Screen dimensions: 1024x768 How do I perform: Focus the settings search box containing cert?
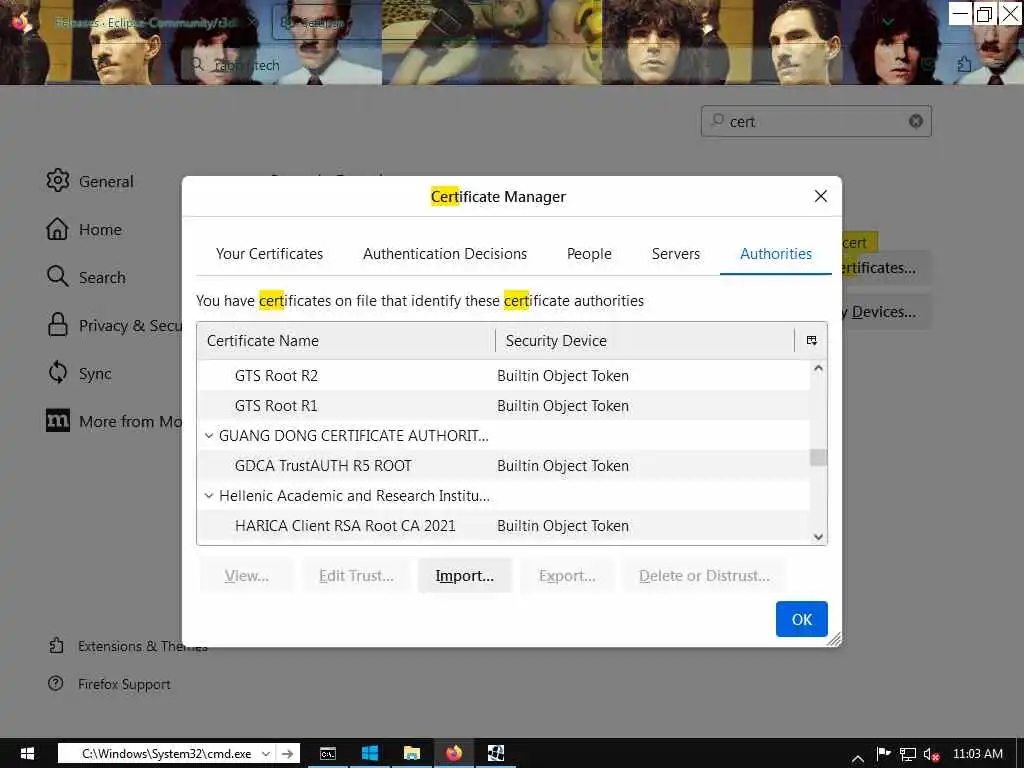pyautogui.click(x=816, y=121)
